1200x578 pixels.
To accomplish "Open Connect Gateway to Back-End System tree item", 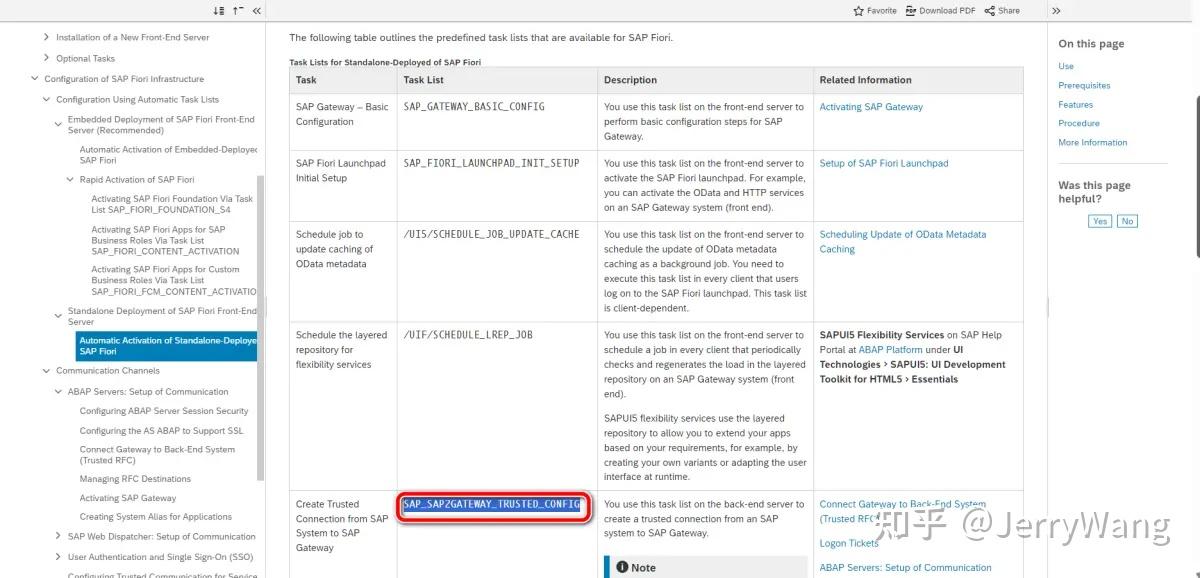I will tap(157, 455).
